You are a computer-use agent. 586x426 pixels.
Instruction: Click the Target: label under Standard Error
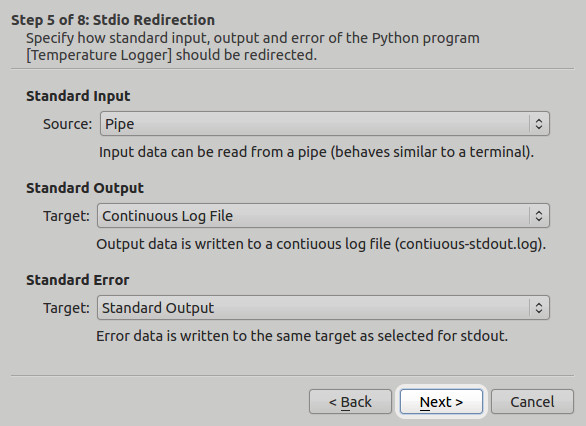pyautogui.click(x=66, y=308)
